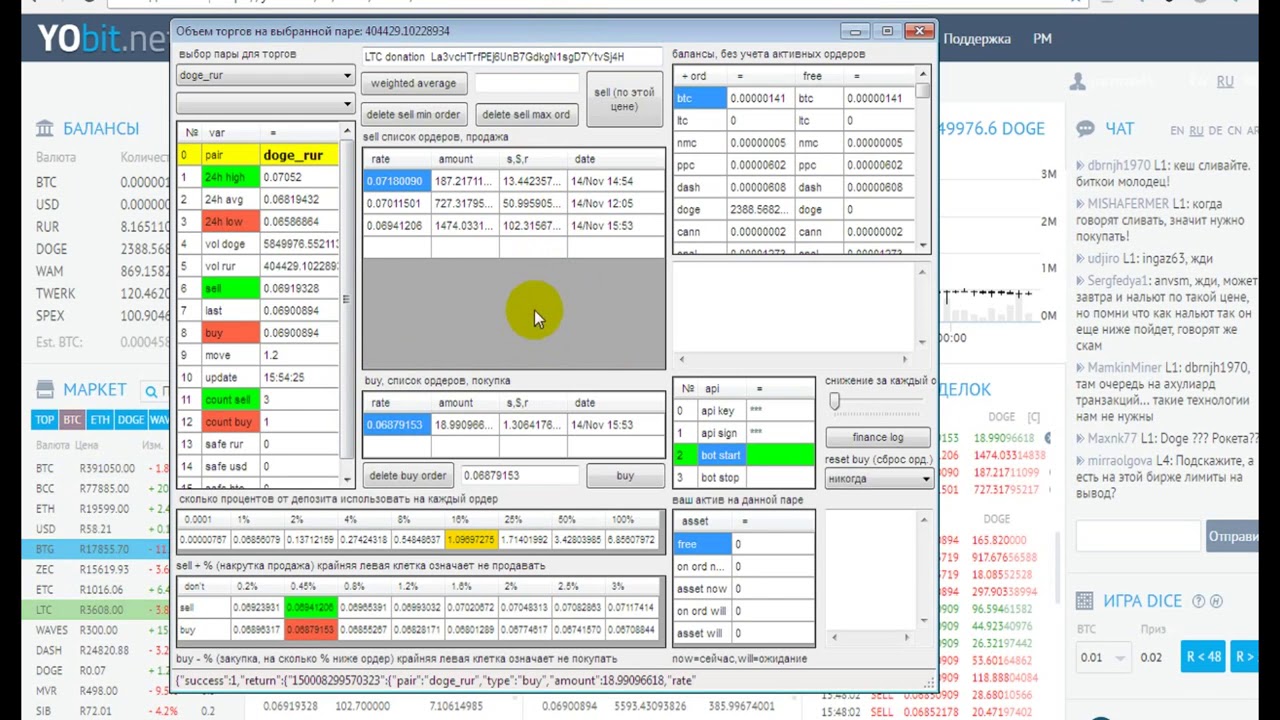Screen dimensions: 1280x720
Task: Click the chat message input box
Action: click(x=1138, y=536)
